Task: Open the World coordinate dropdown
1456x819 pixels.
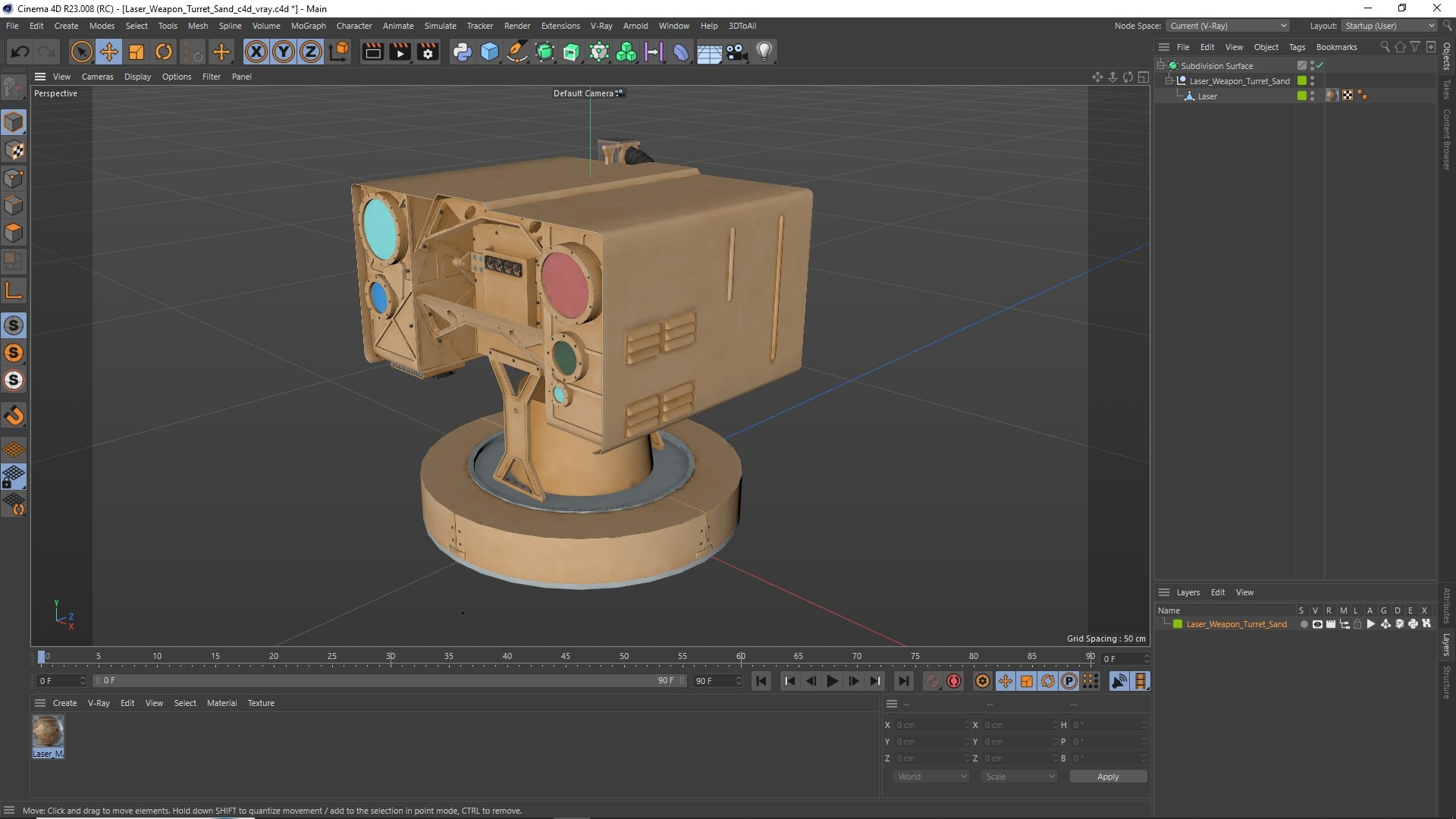Action: pyautogui.click(x=932, y=777)
